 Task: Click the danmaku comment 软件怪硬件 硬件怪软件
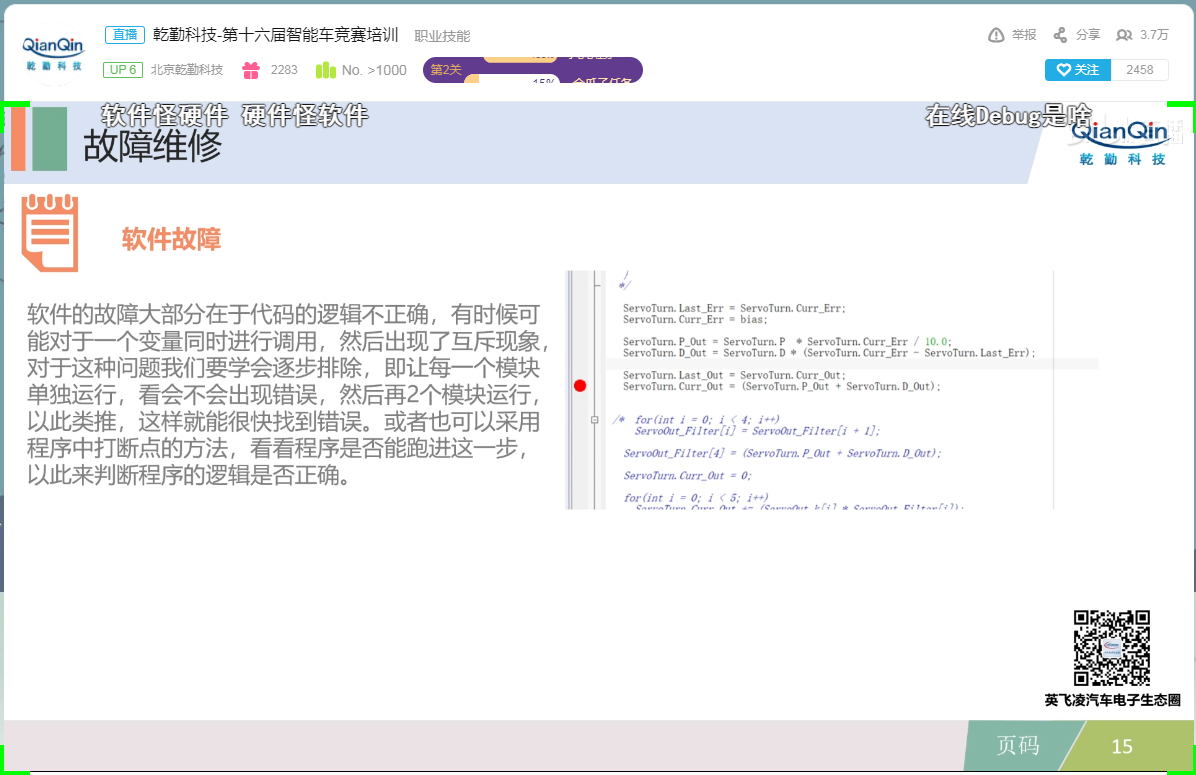coord(235,115)
